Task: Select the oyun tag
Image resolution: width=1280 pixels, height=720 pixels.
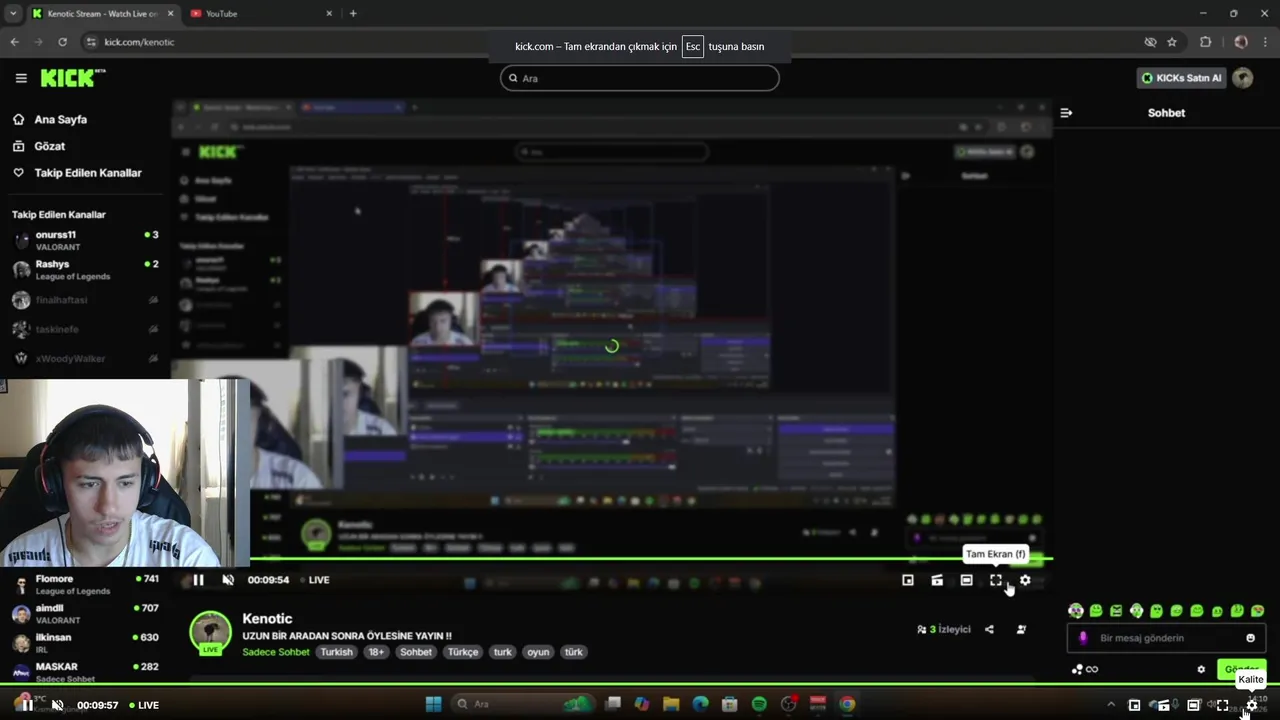Action: (538, 652)
